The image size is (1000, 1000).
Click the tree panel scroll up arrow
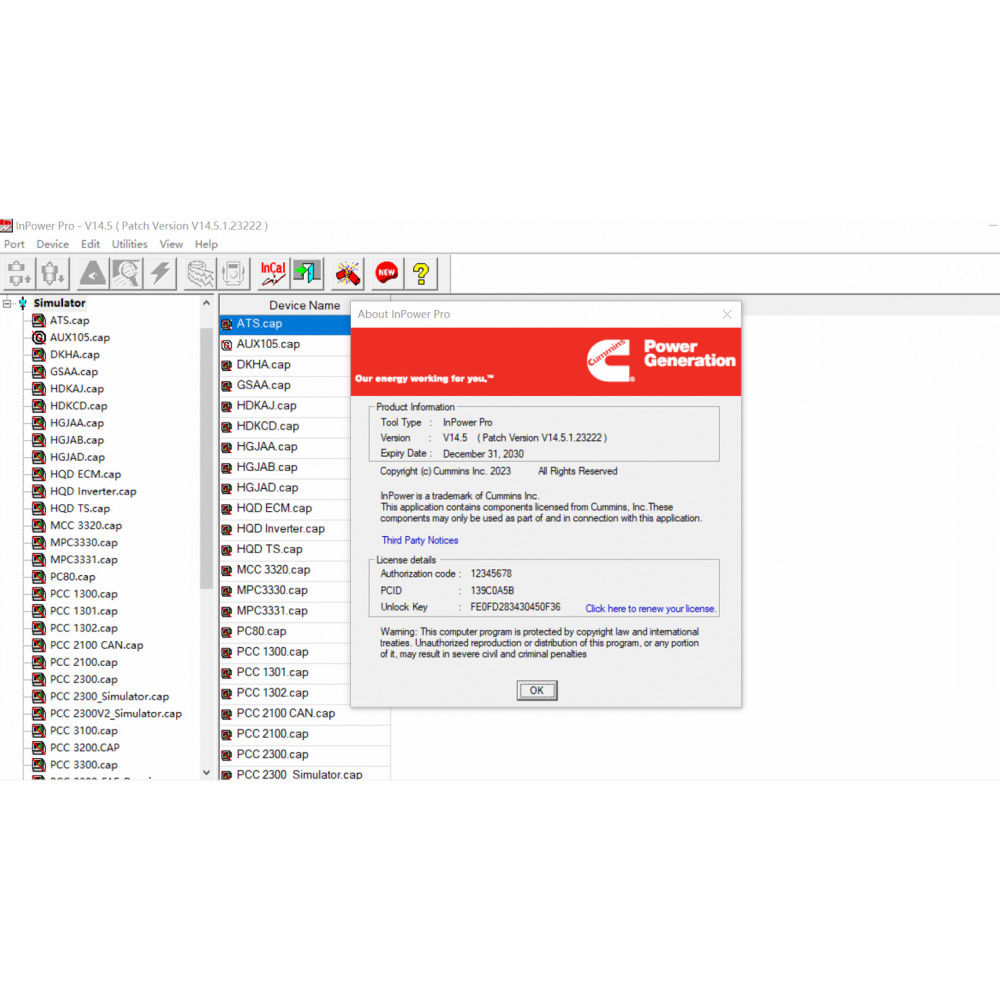207,303
